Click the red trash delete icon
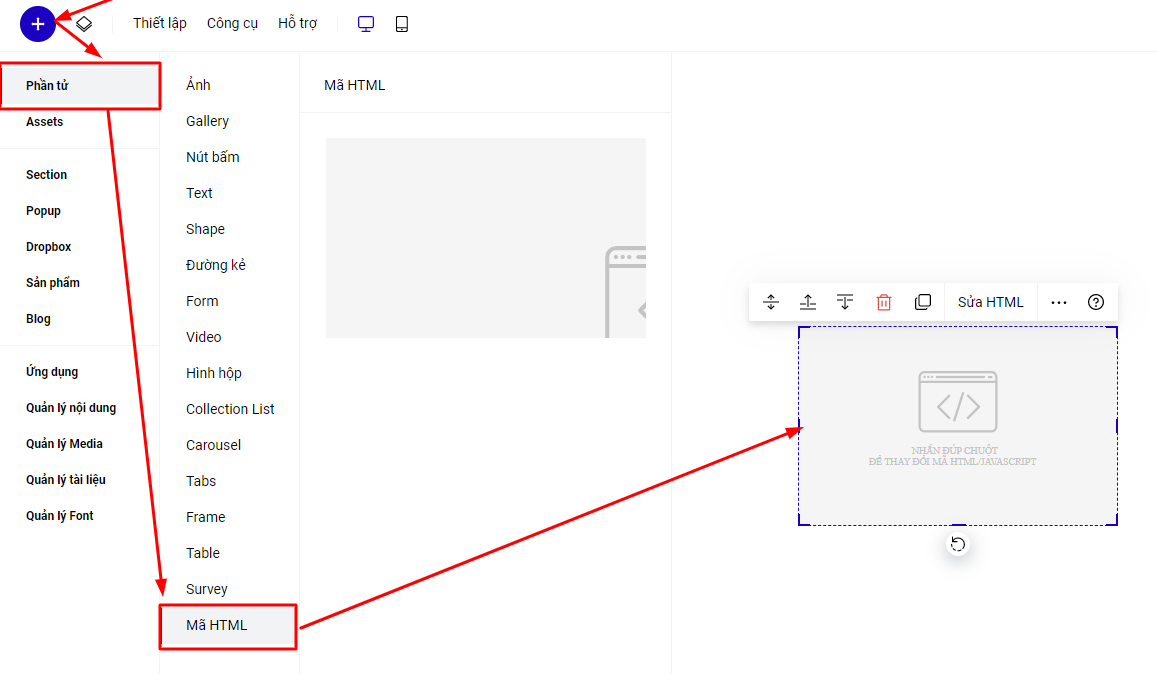The width and height of the screenshot is (1157, 674). [883, 302]
